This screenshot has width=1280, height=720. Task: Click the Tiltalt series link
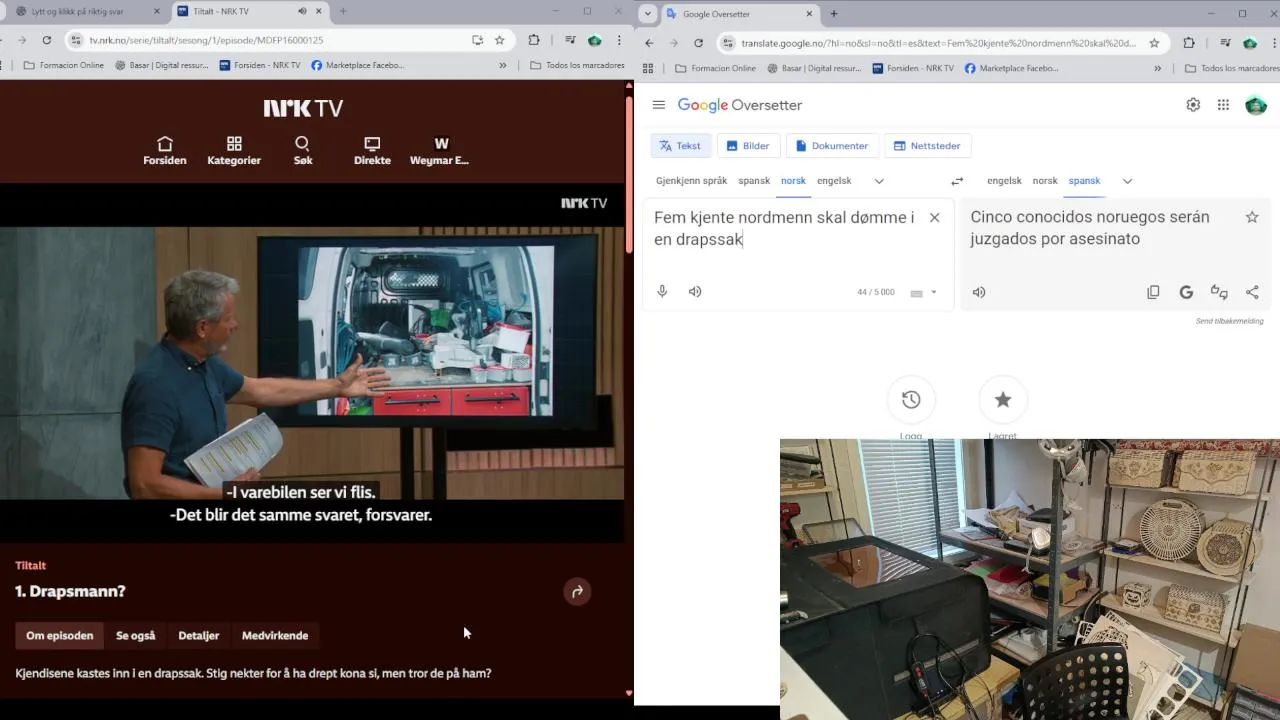pyautogui.click(x=30, y=565)
